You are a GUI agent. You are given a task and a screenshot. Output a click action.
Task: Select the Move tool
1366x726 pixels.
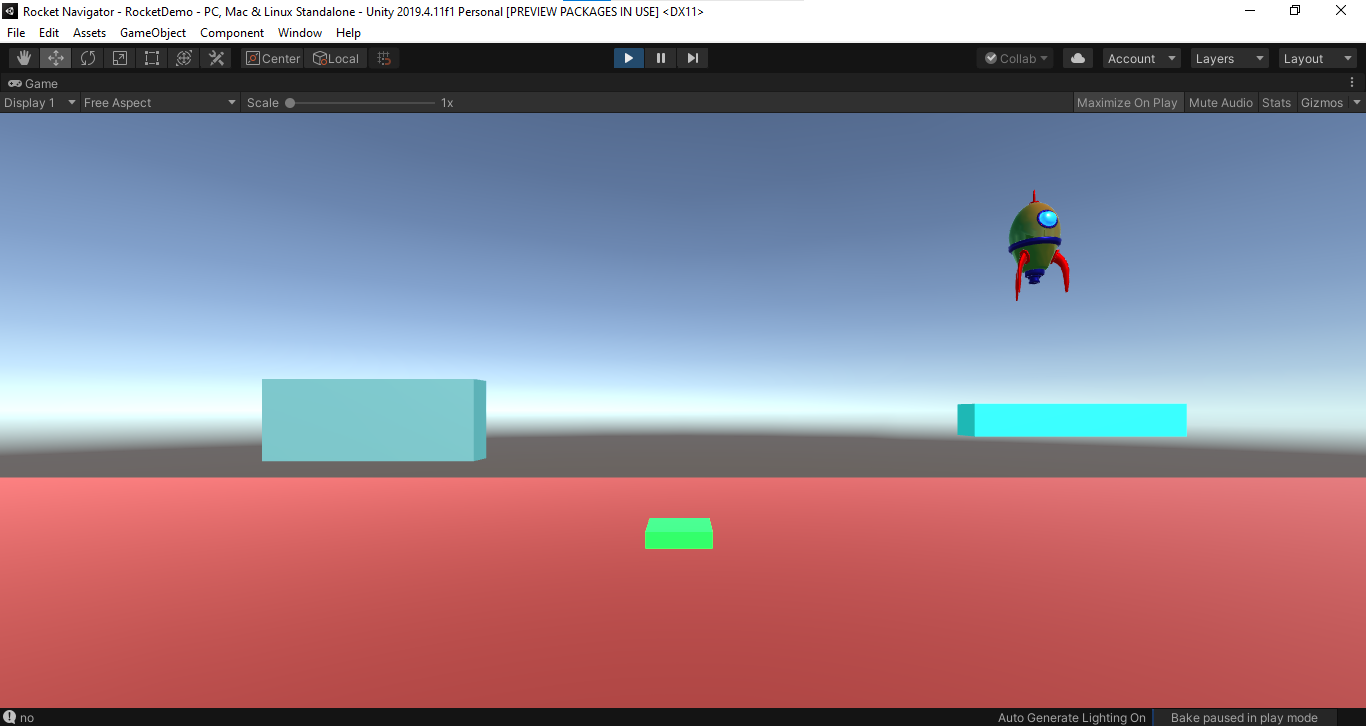(56, 58)
